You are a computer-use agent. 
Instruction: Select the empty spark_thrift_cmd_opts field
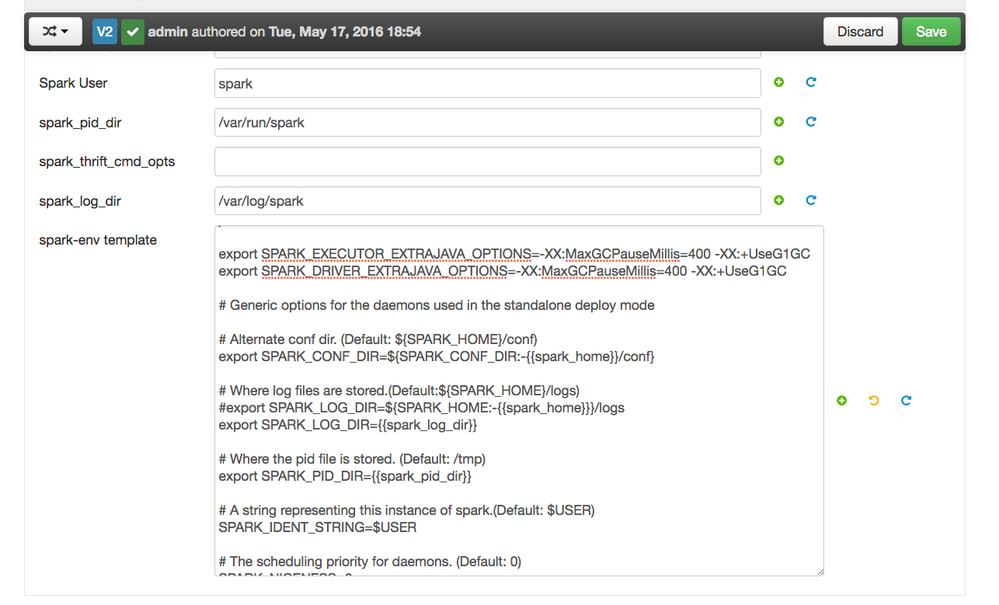(487, 162)
